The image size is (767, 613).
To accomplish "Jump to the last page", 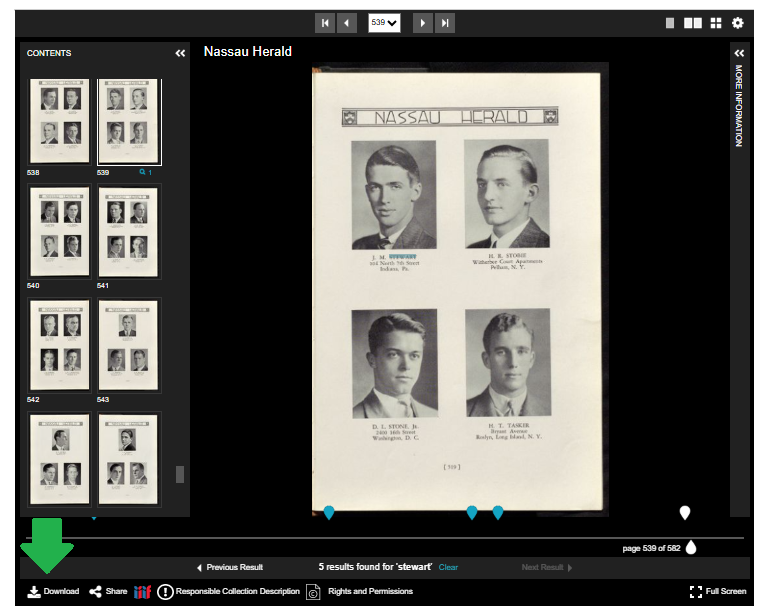I will click(445, 23).
